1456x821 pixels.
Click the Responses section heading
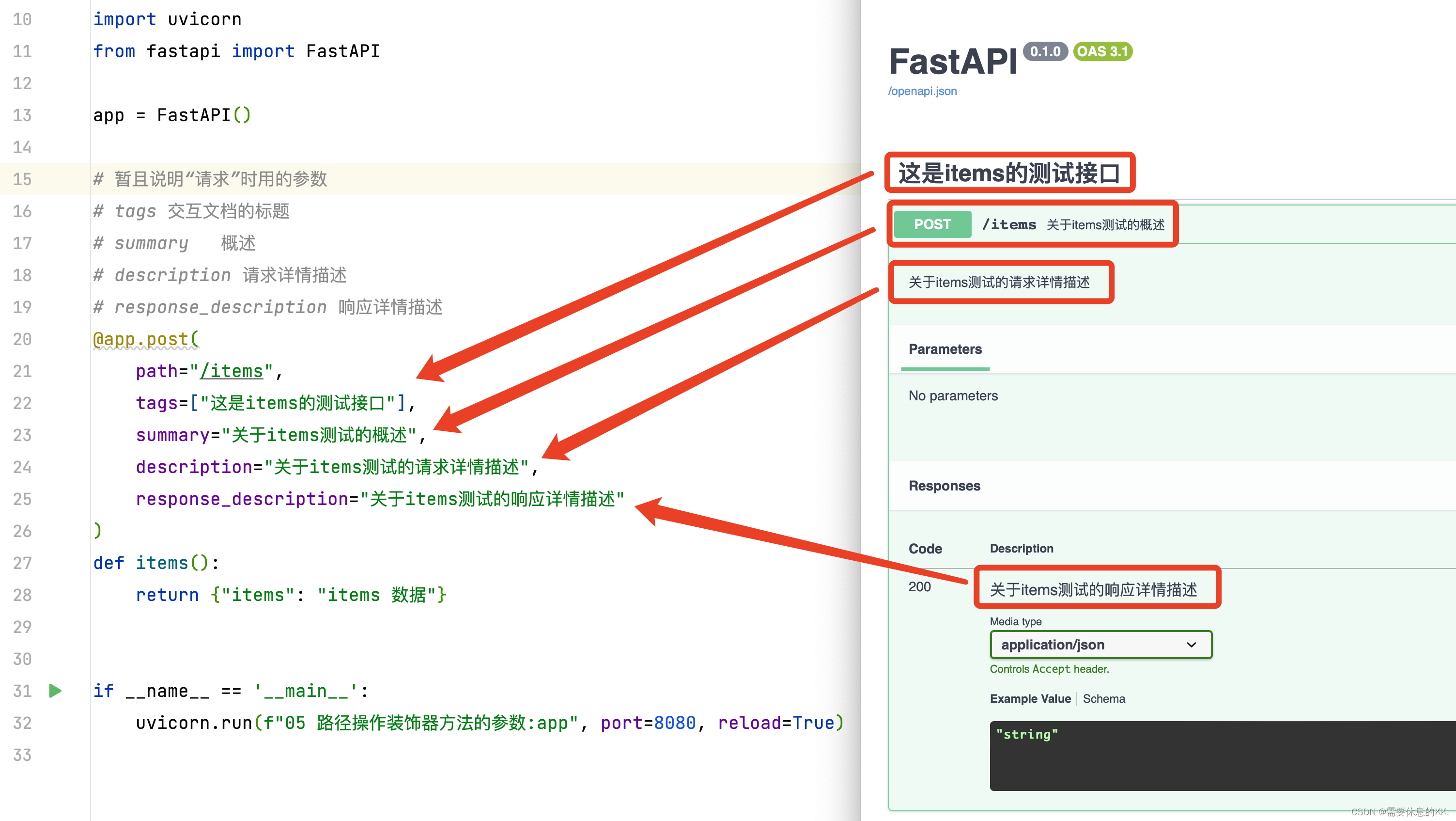pos(945,486)
